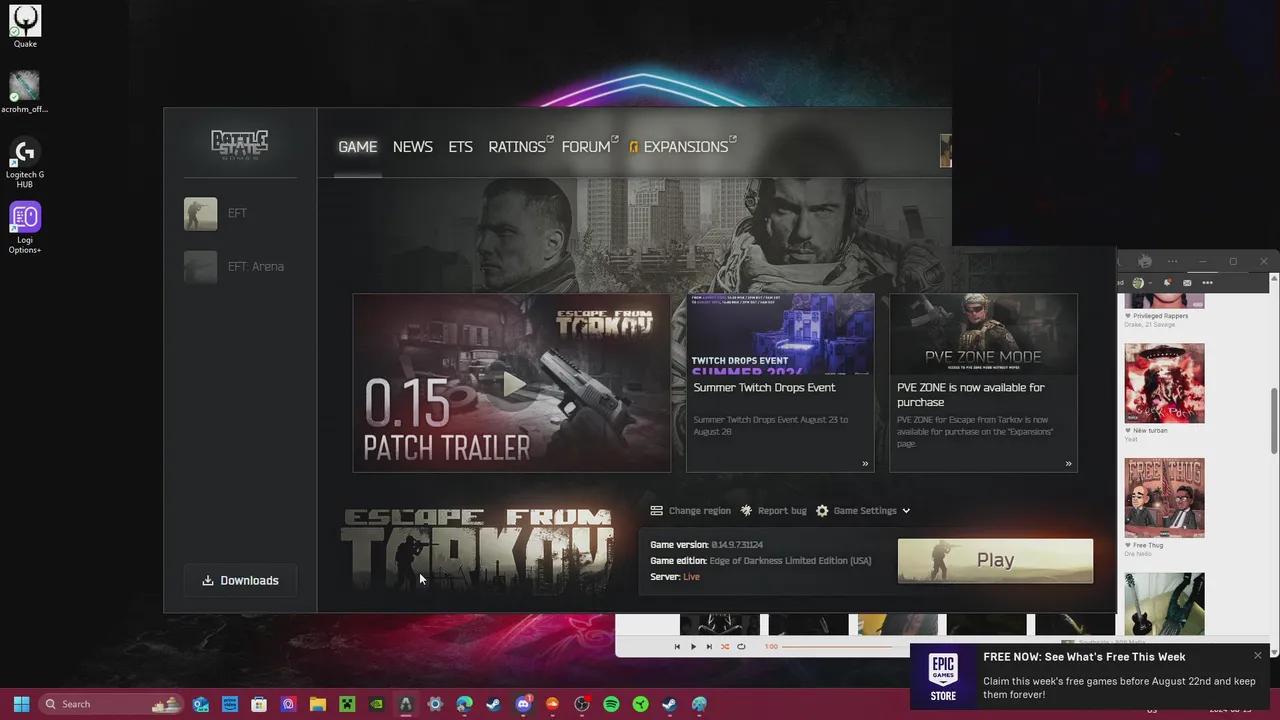
Task: Open the Downloads panel in launcher
Action: click(240, 580)
